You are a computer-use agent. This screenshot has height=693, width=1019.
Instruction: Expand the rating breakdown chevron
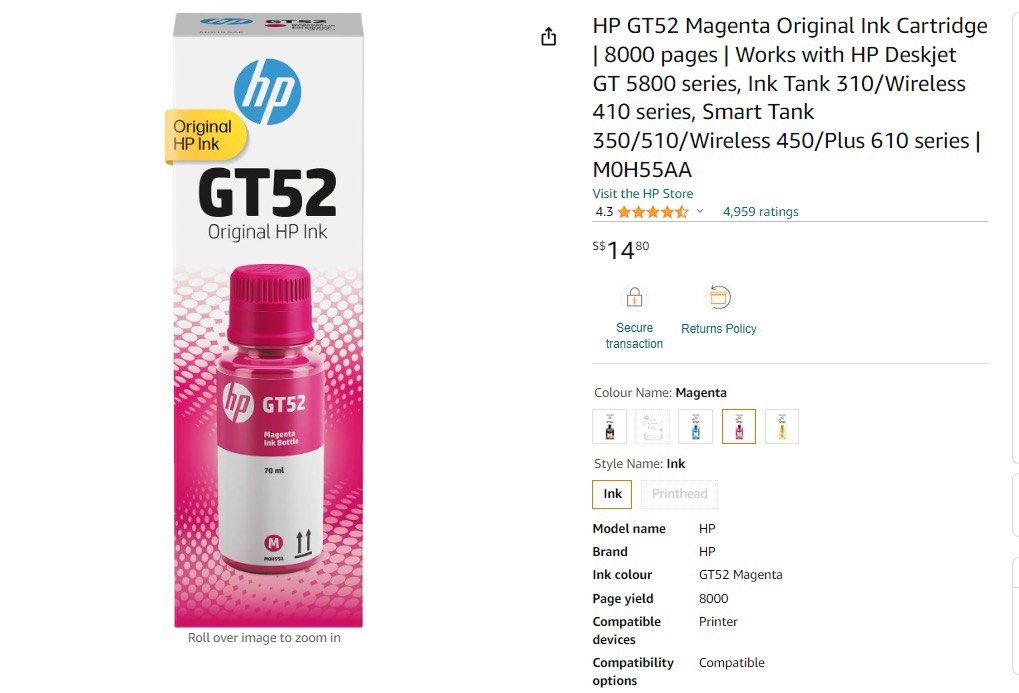point(700,211)
